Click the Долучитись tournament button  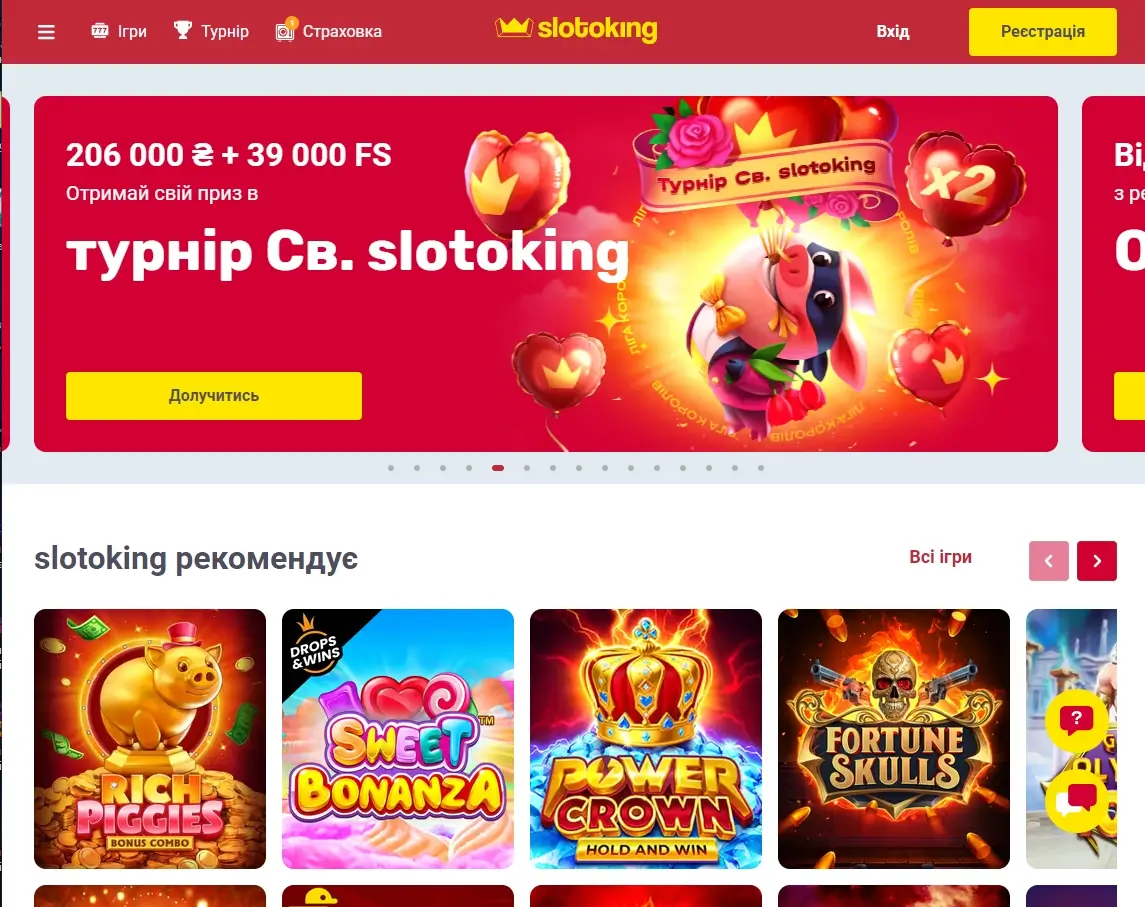(214, 396)
